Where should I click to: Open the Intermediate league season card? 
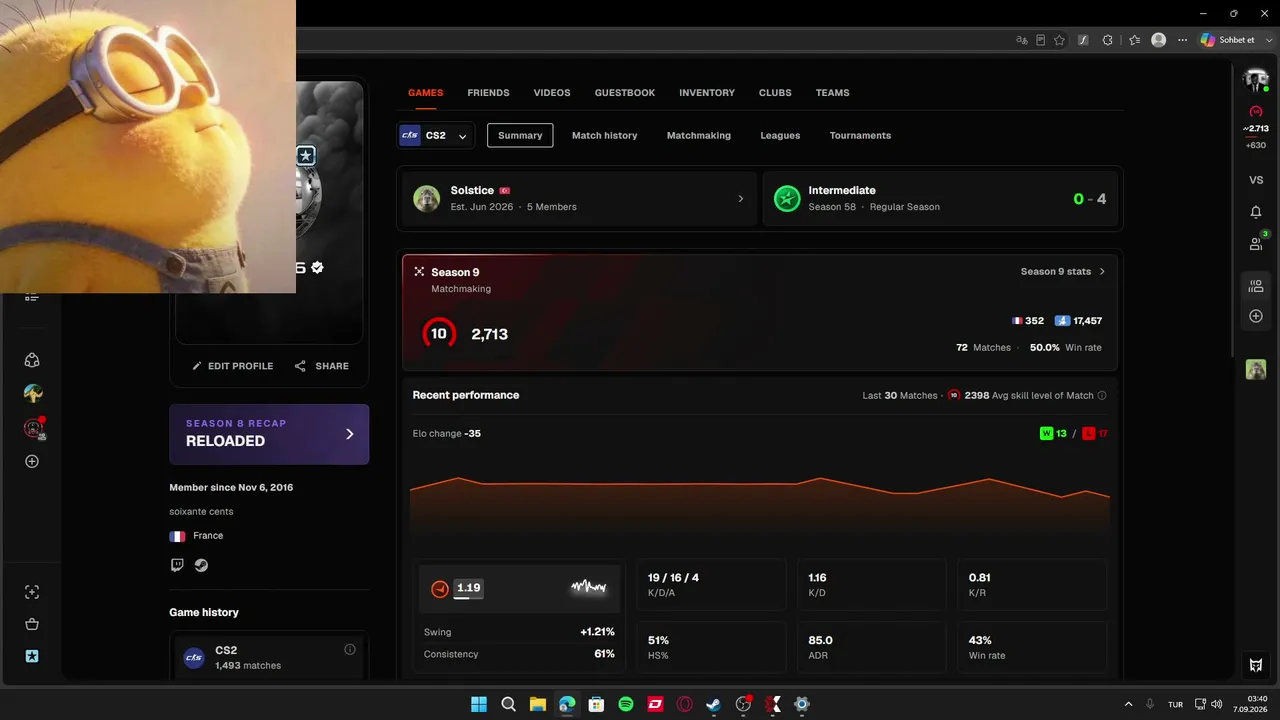tap(940, 199)
